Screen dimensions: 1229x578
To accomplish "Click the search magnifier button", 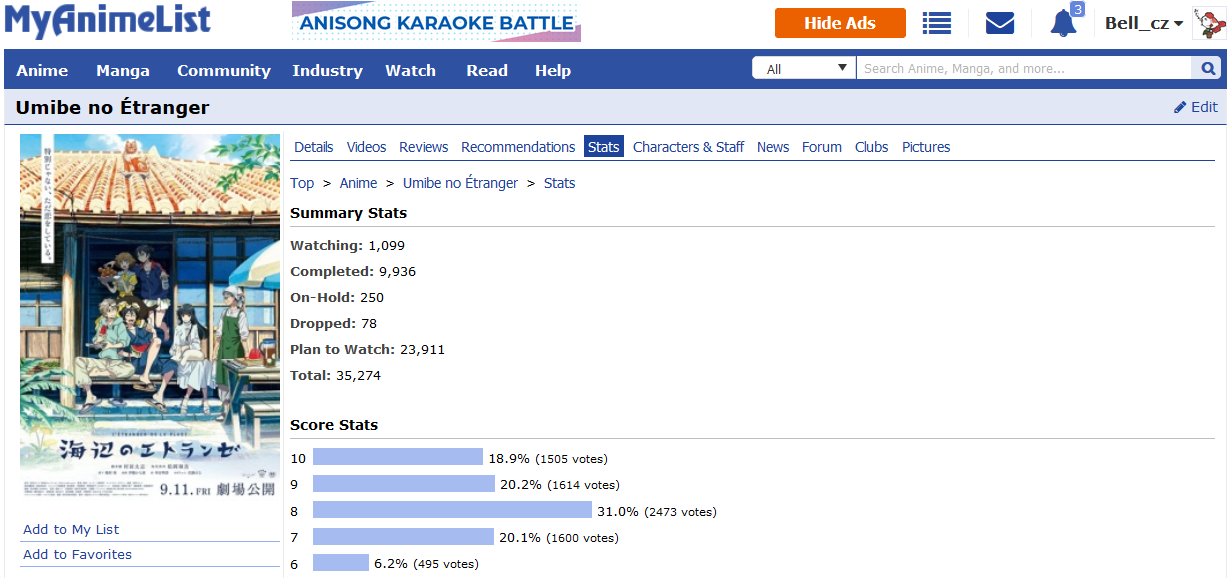I will tap(1208, 69).
